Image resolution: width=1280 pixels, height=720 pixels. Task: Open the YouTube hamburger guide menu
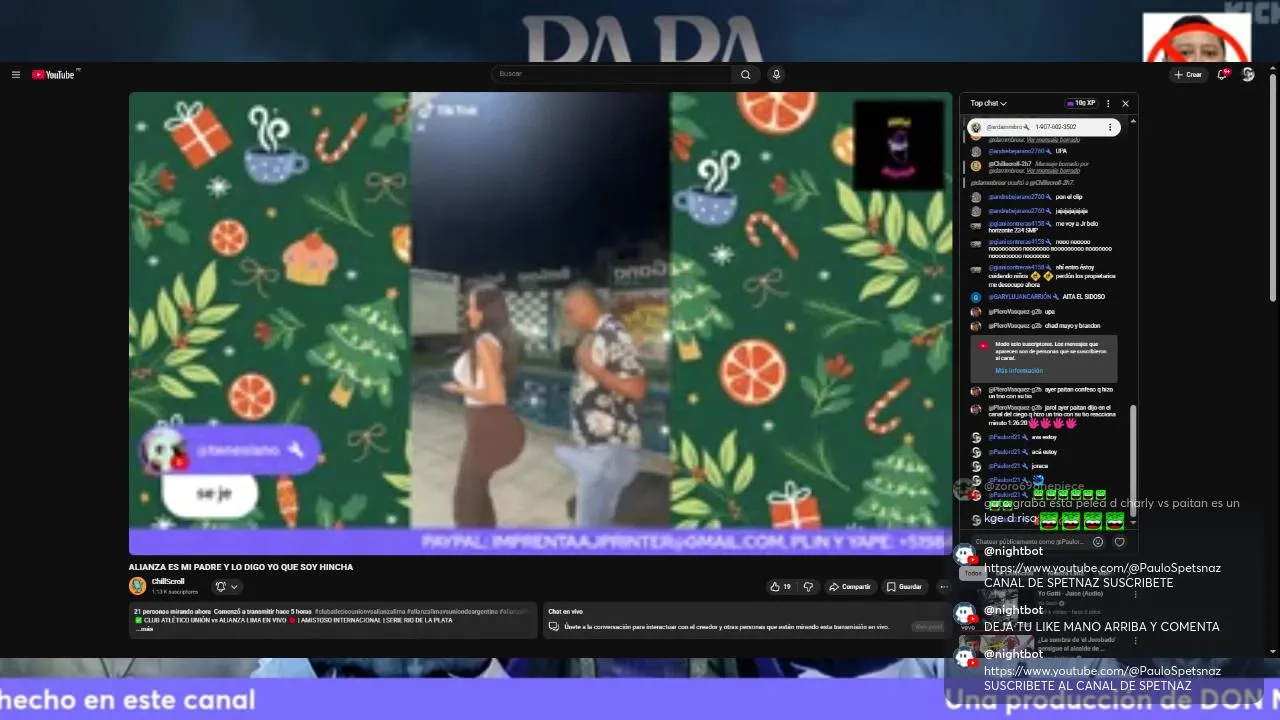(x=16, y=74)
